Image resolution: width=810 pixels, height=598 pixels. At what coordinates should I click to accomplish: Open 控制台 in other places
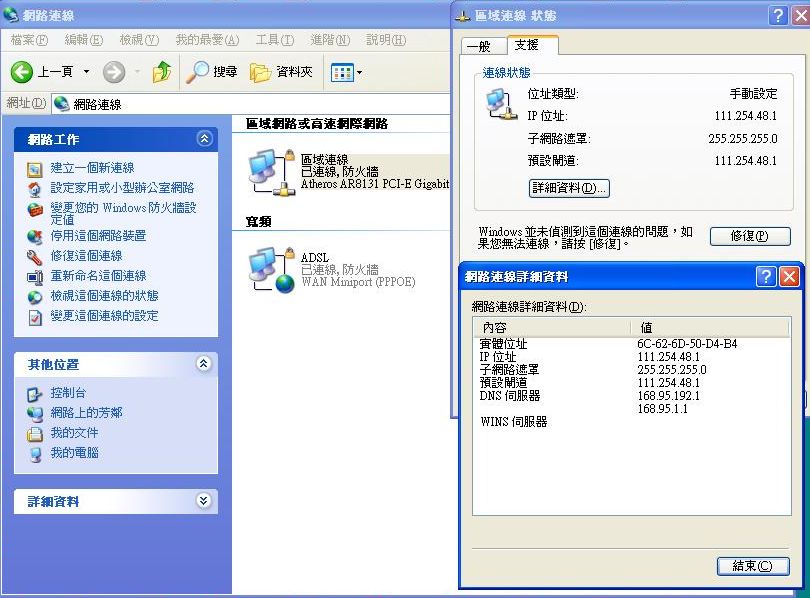coord(68,392)
